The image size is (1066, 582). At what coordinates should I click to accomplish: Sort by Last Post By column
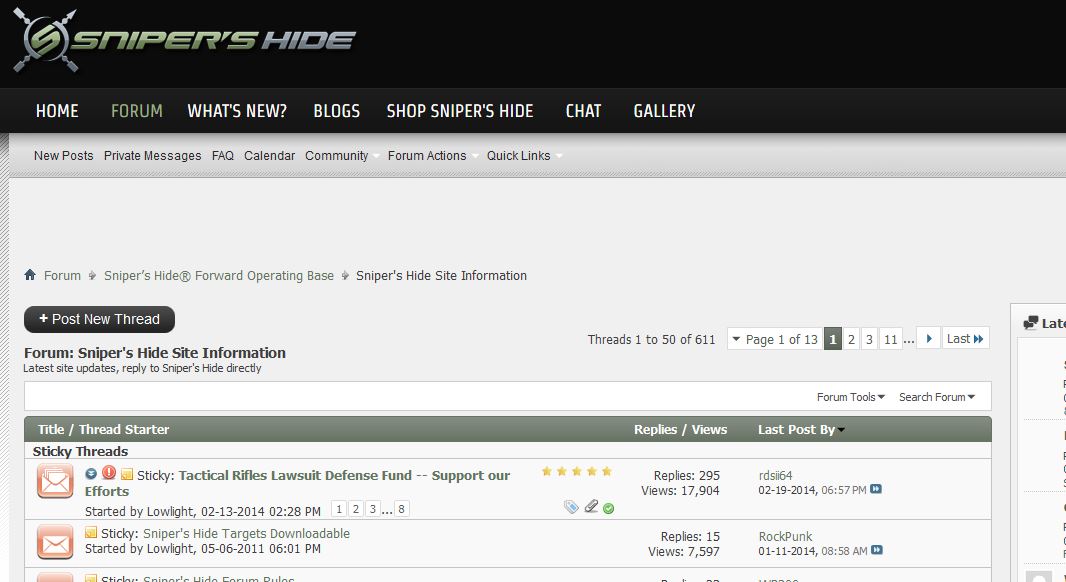point(801,430)
